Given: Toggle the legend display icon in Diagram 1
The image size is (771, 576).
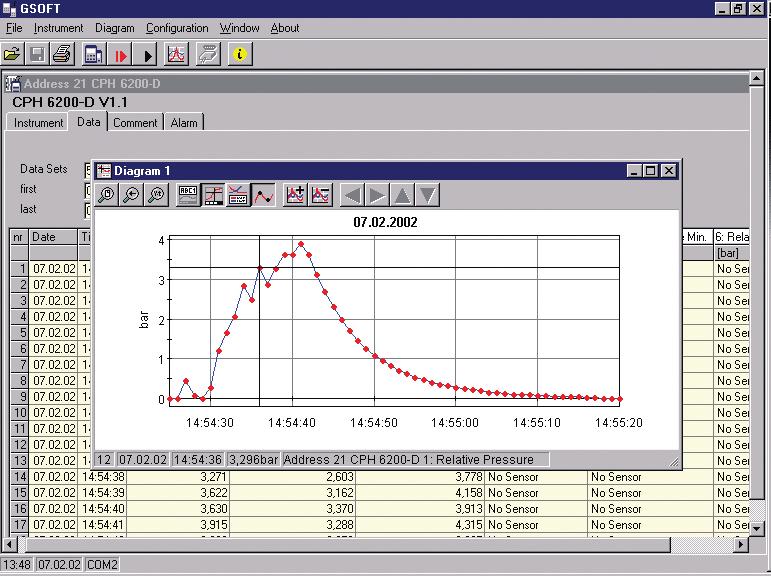Looking at the screenshot, I should point(238,195).
